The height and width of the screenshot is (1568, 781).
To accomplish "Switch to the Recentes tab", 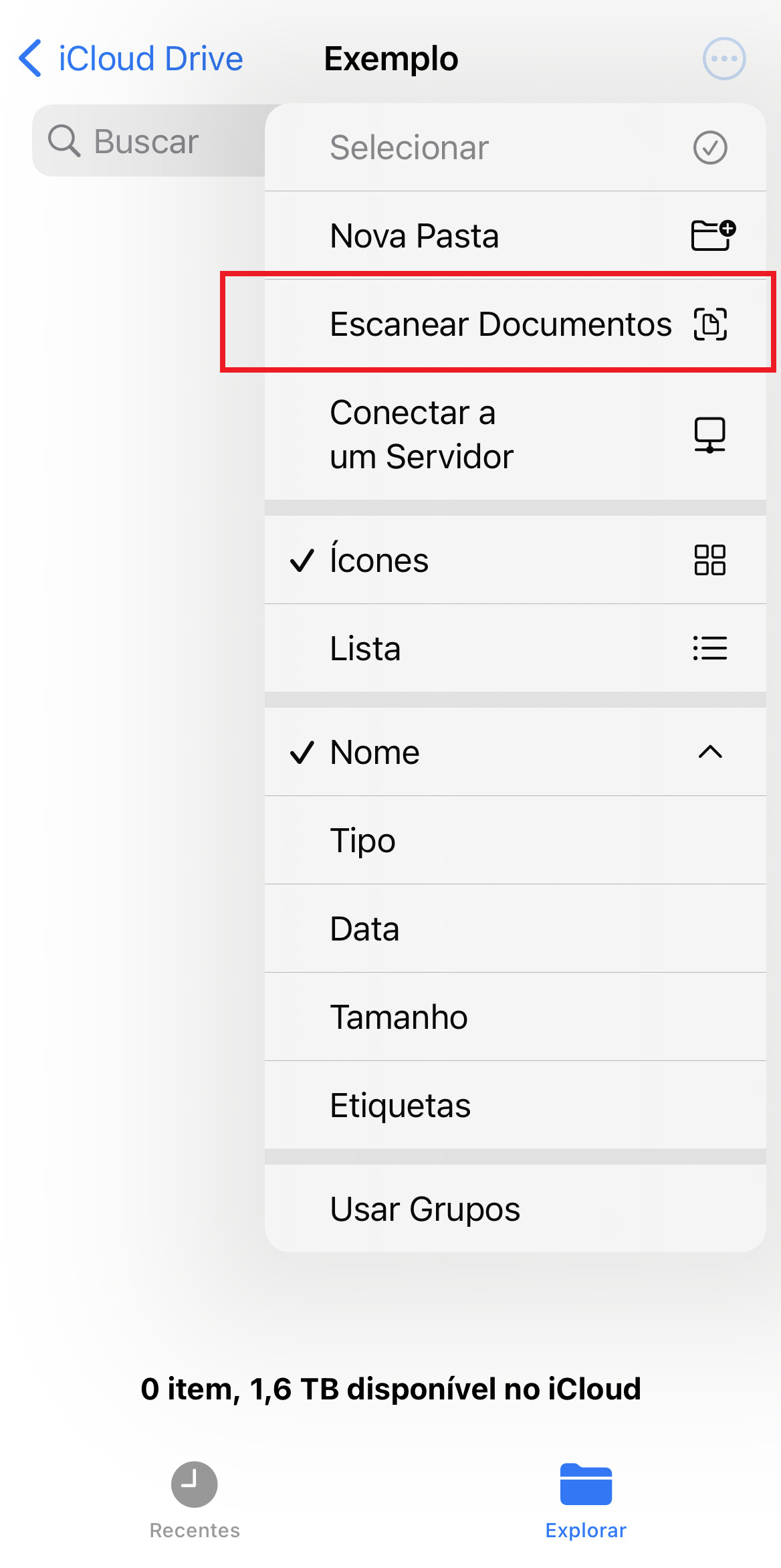I will pos(194,1497).
